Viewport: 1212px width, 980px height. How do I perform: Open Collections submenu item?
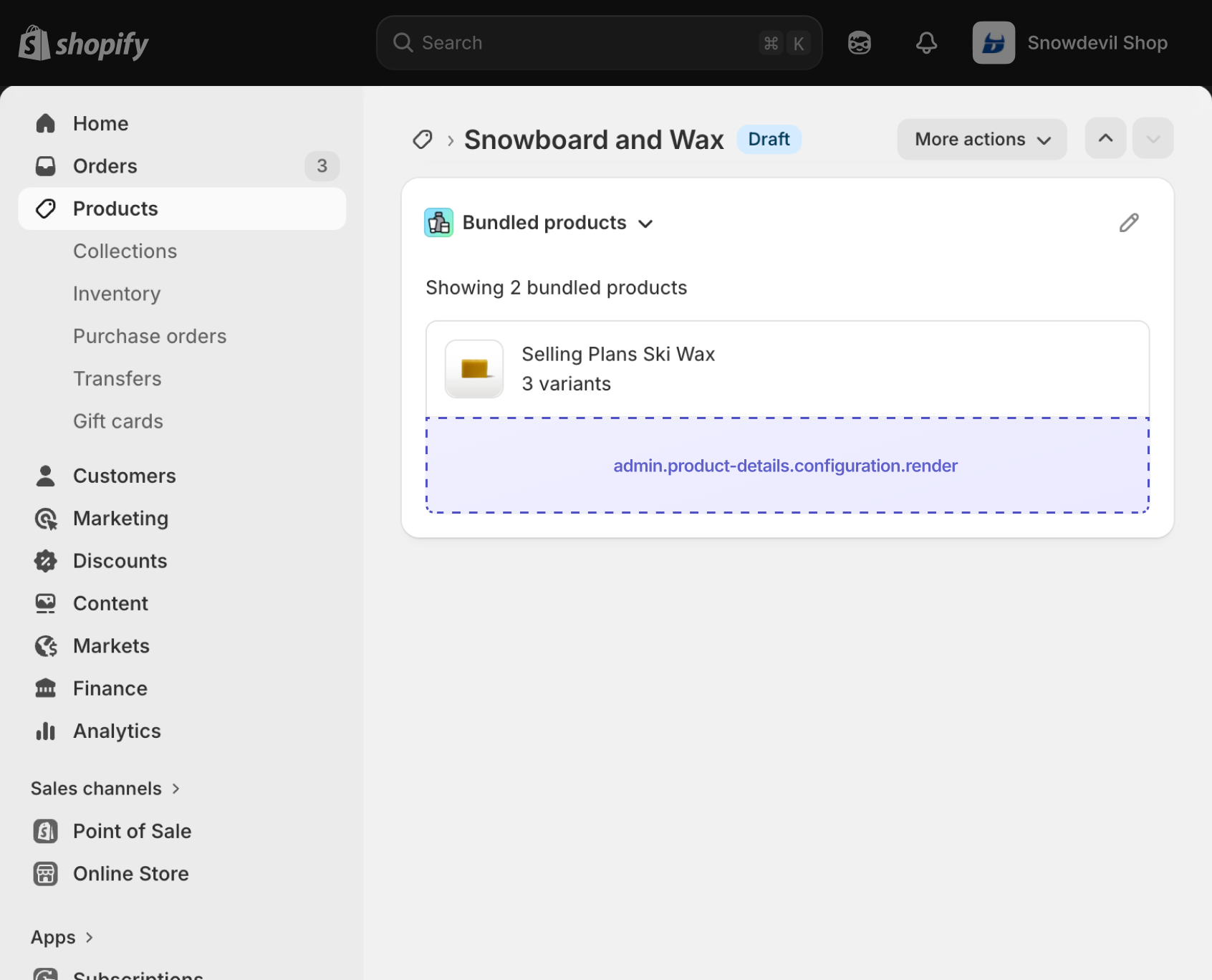tap(125, 251)
